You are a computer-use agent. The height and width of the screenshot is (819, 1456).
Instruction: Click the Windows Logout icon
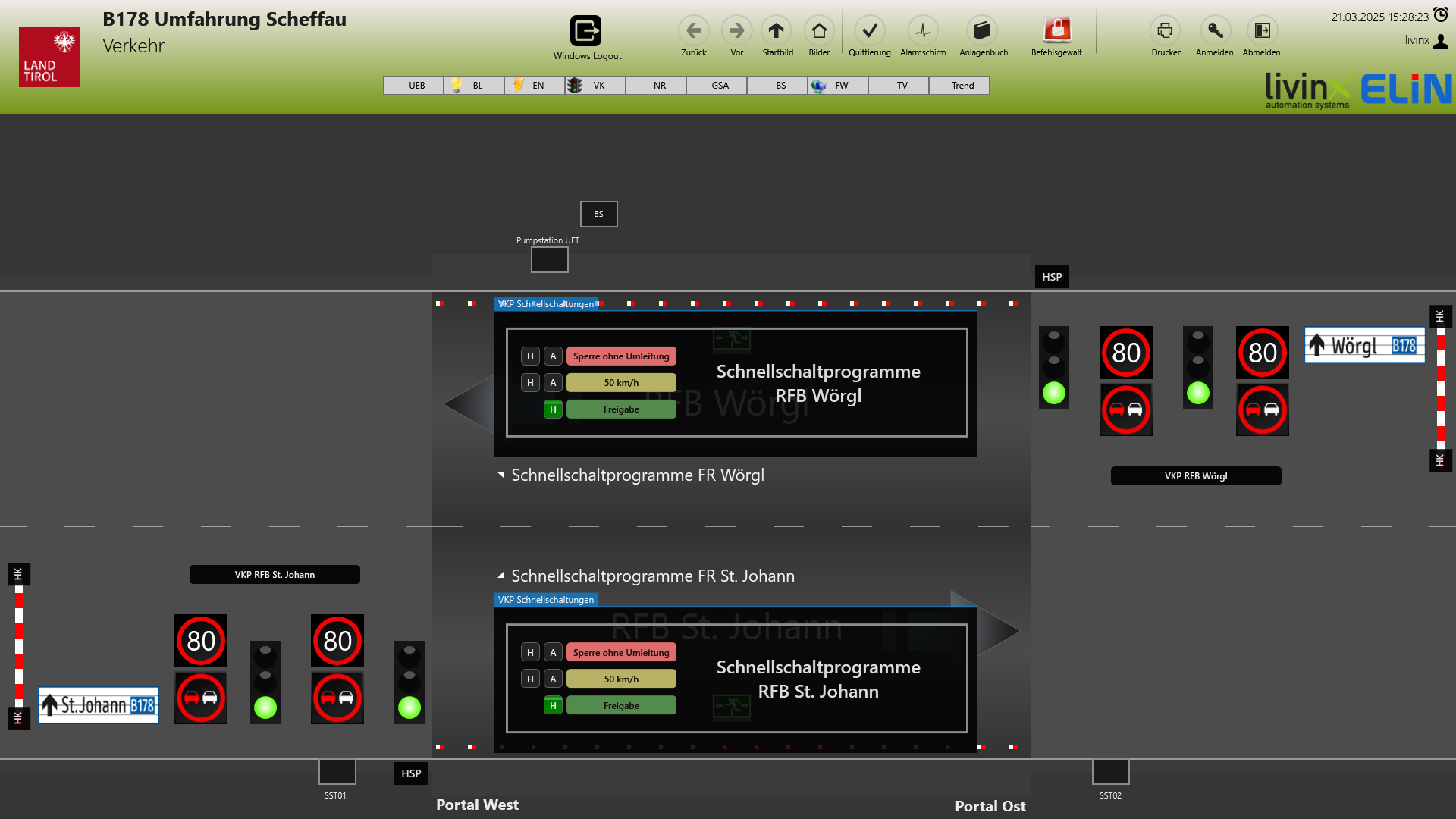tap(585, 31)
